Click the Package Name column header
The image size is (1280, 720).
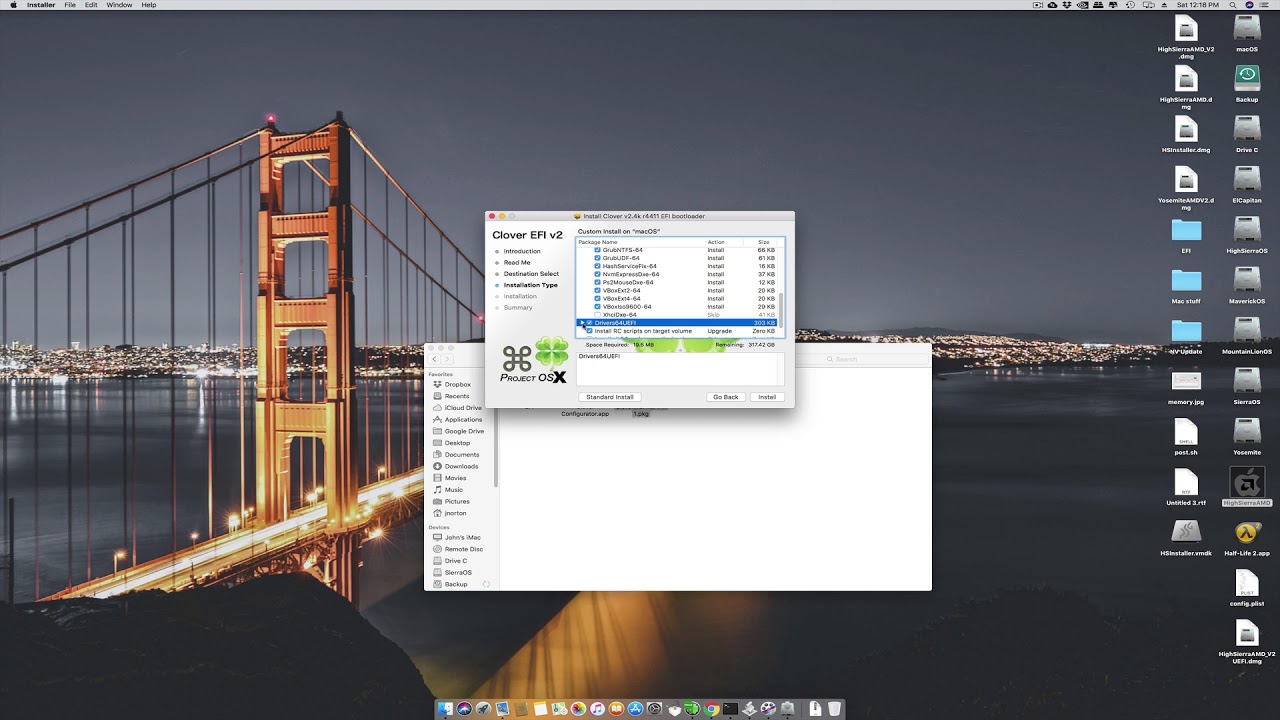pos(598,242)
